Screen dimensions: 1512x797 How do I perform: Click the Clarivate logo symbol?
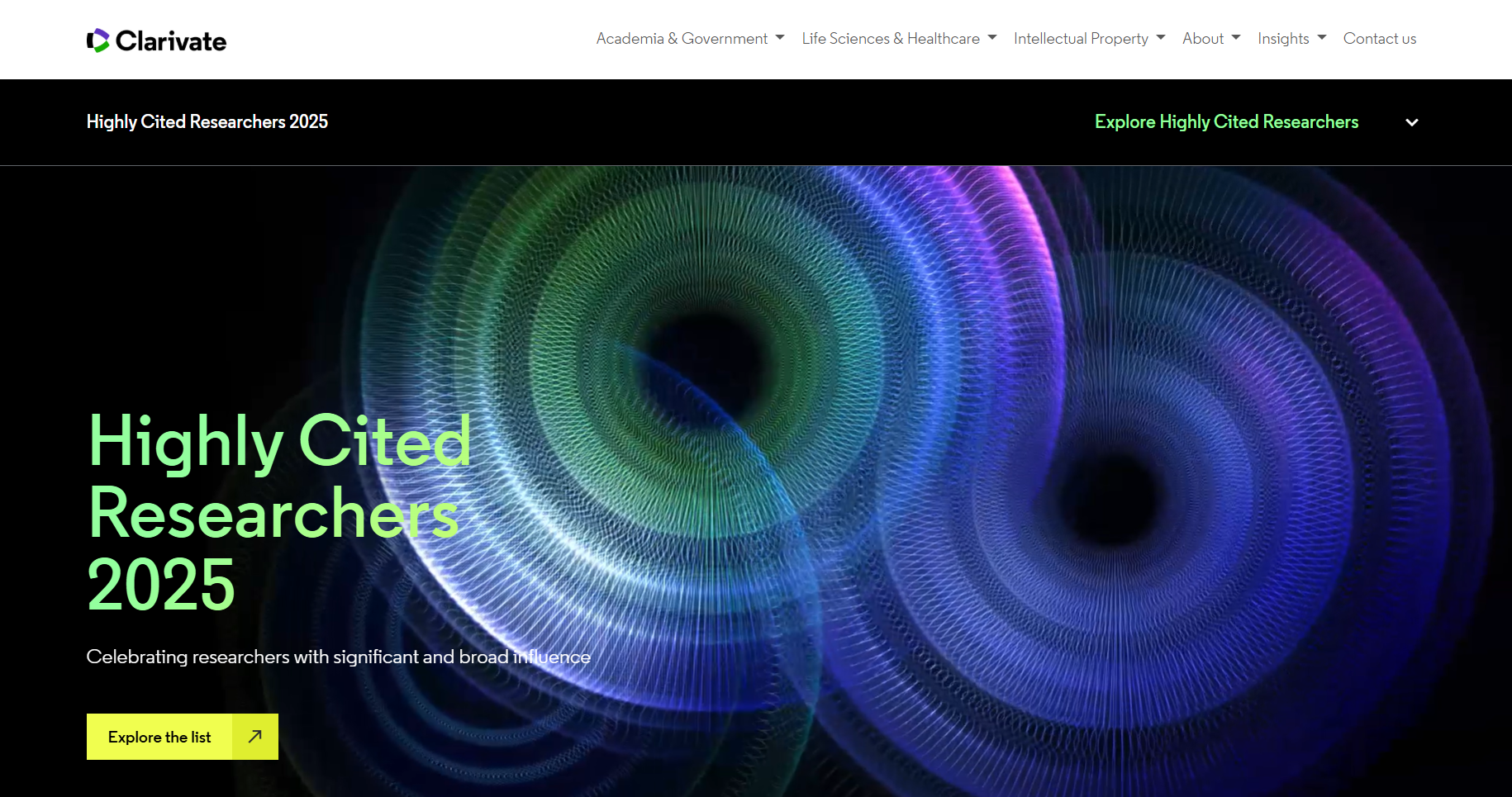(98, 40)
